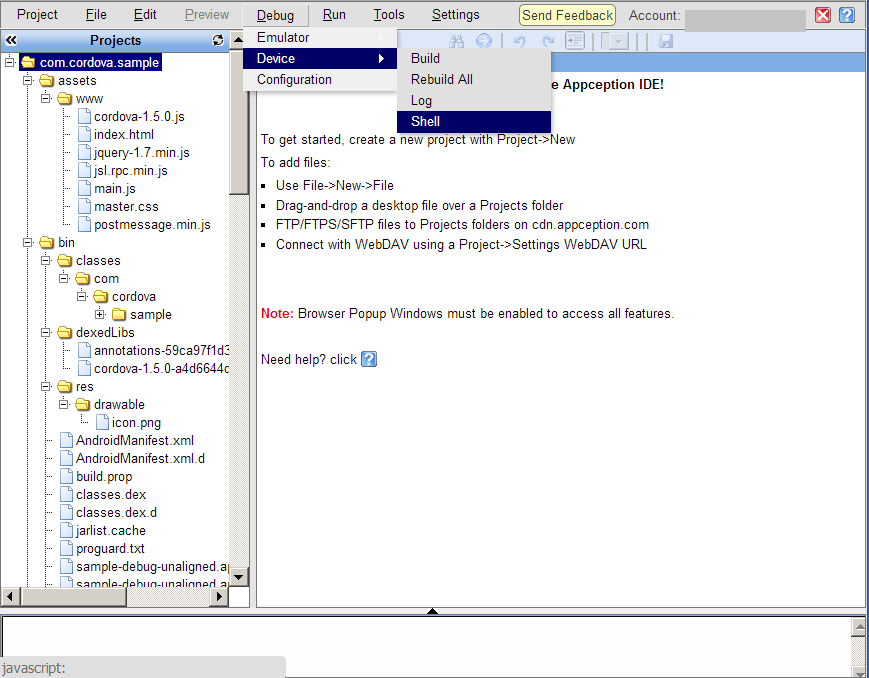Collapse the com.cordova.sample project node

[10, 62]
